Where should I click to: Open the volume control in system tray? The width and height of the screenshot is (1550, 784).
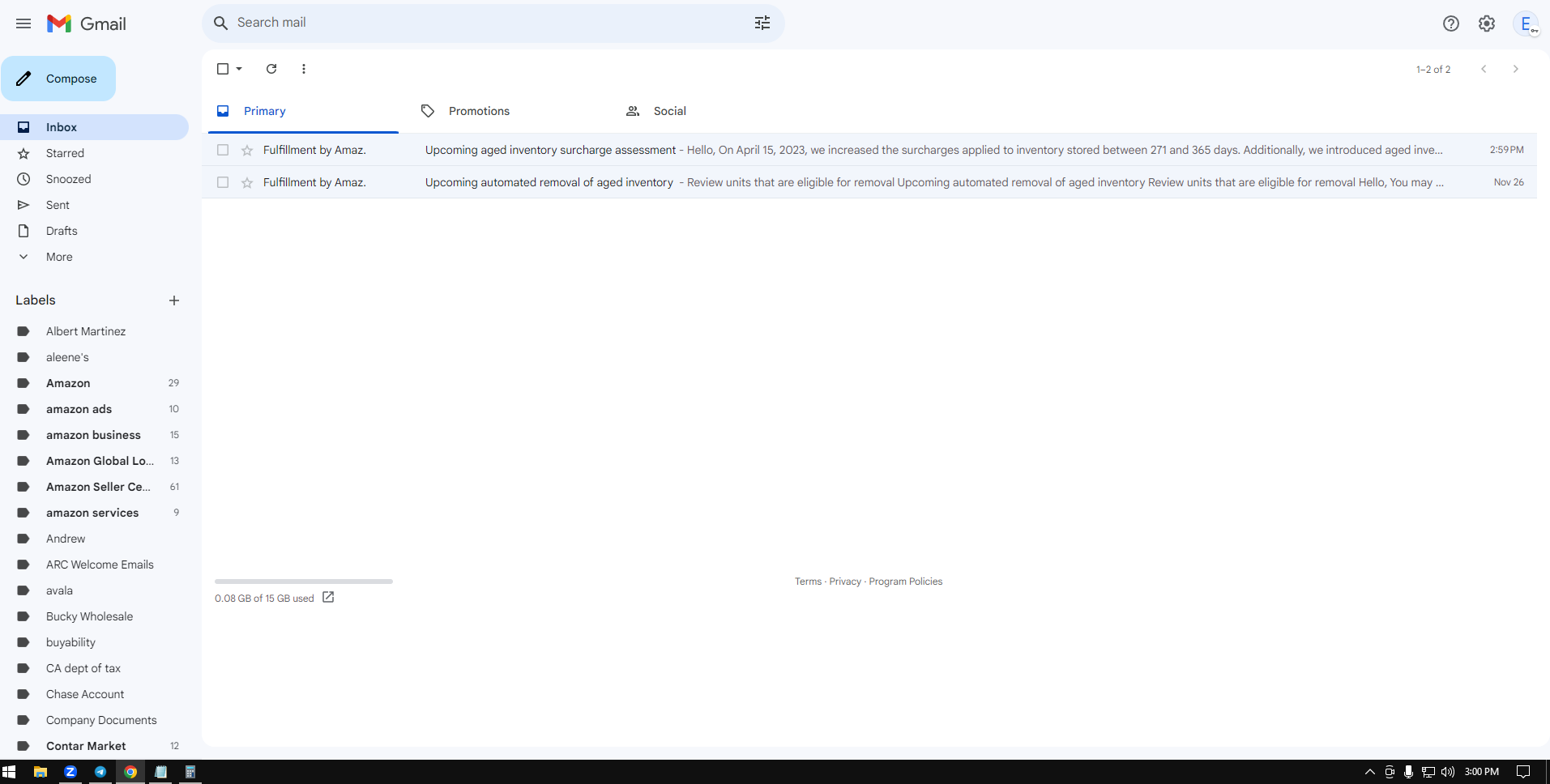(1448, 772)
